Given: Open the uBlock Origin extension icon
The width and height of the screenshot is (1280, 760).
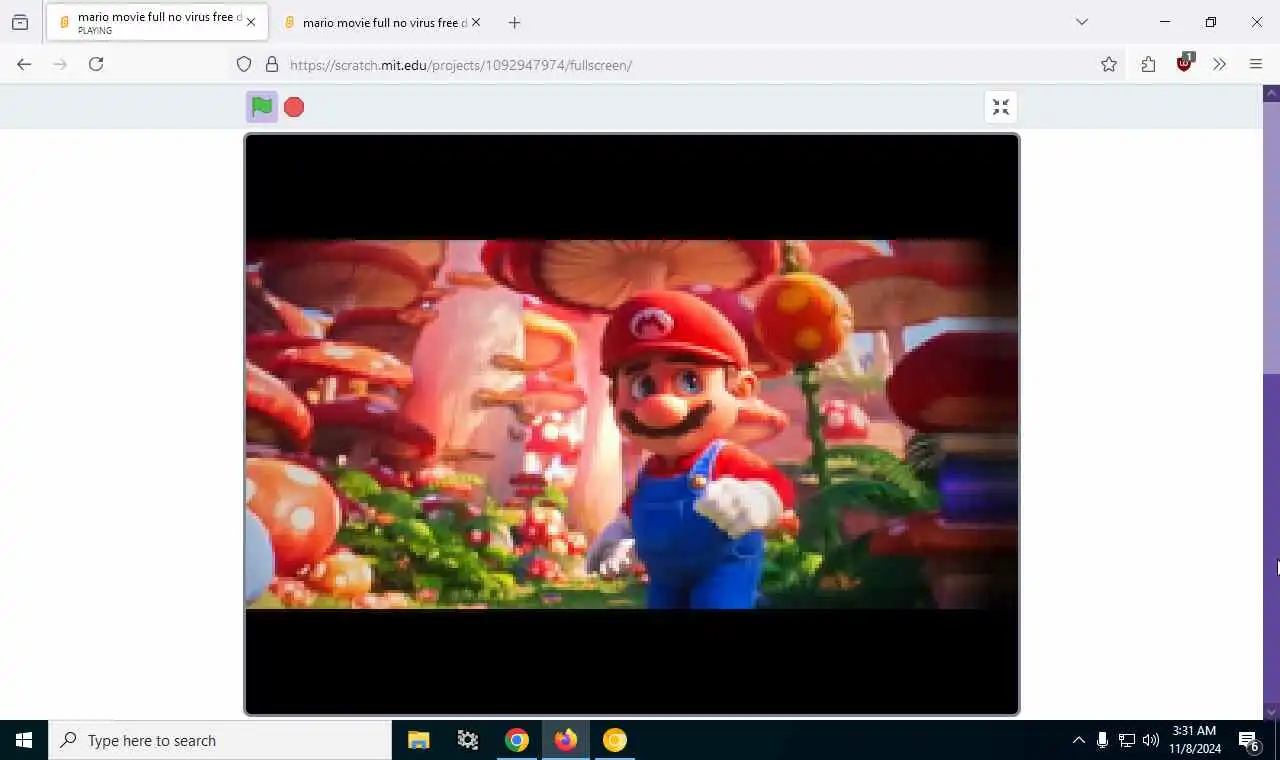Looking at the screenshot, I should (x=1185, y=63).
